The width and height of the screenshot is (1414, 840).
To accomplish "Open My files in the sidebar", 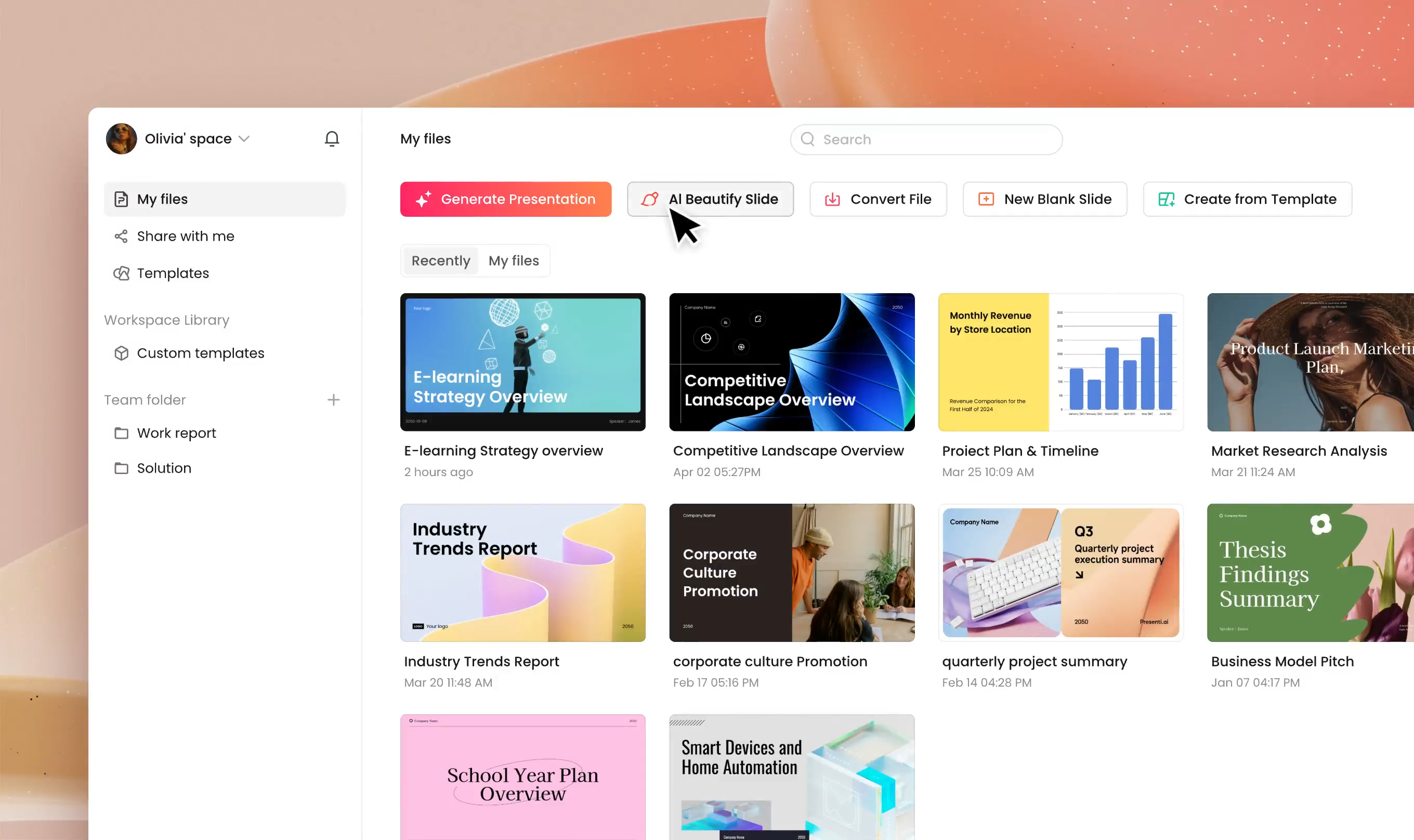I will pyautogui.click(x=224, y=199).
